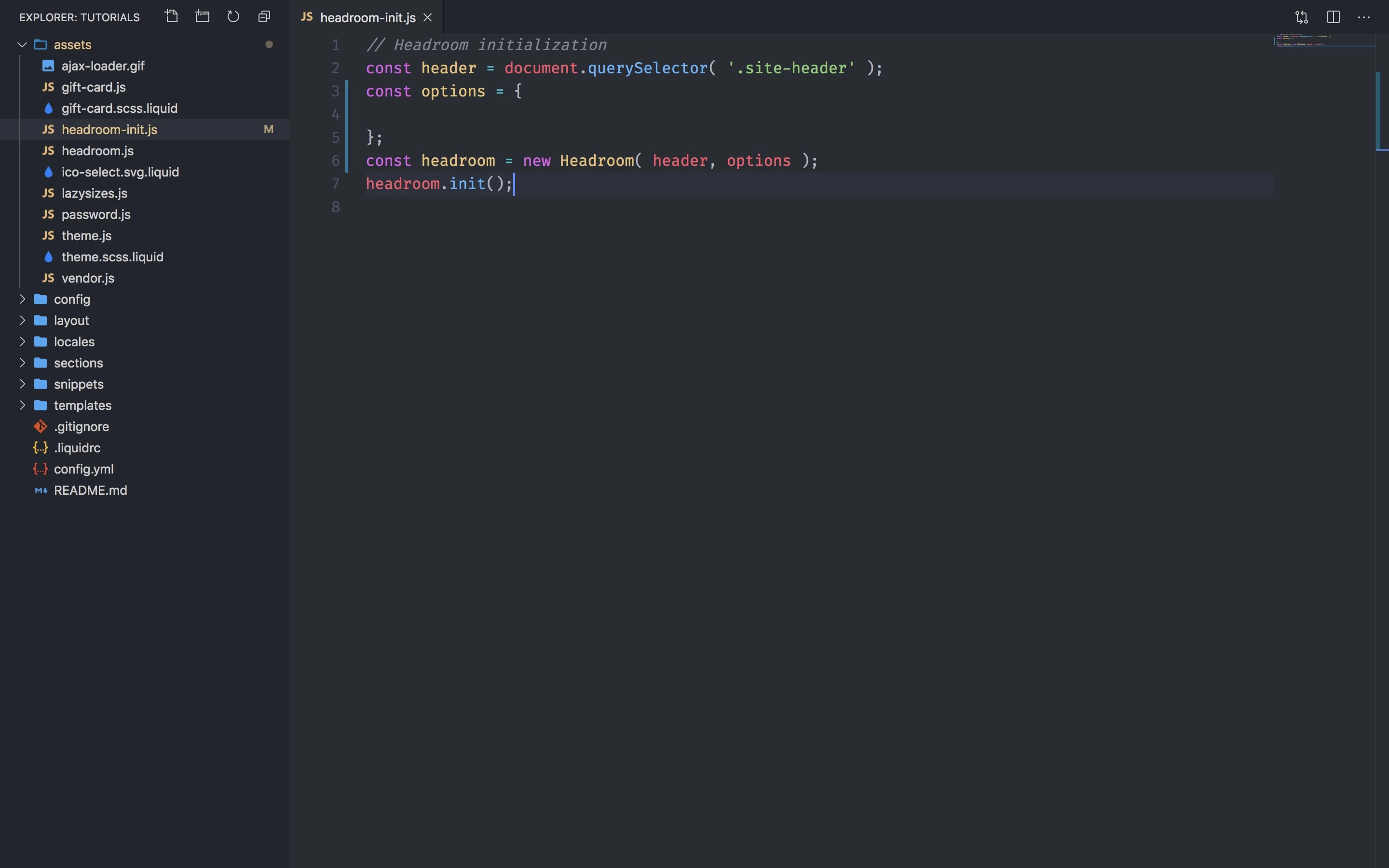Click line number 1 in the gutter

coord(336,45)
